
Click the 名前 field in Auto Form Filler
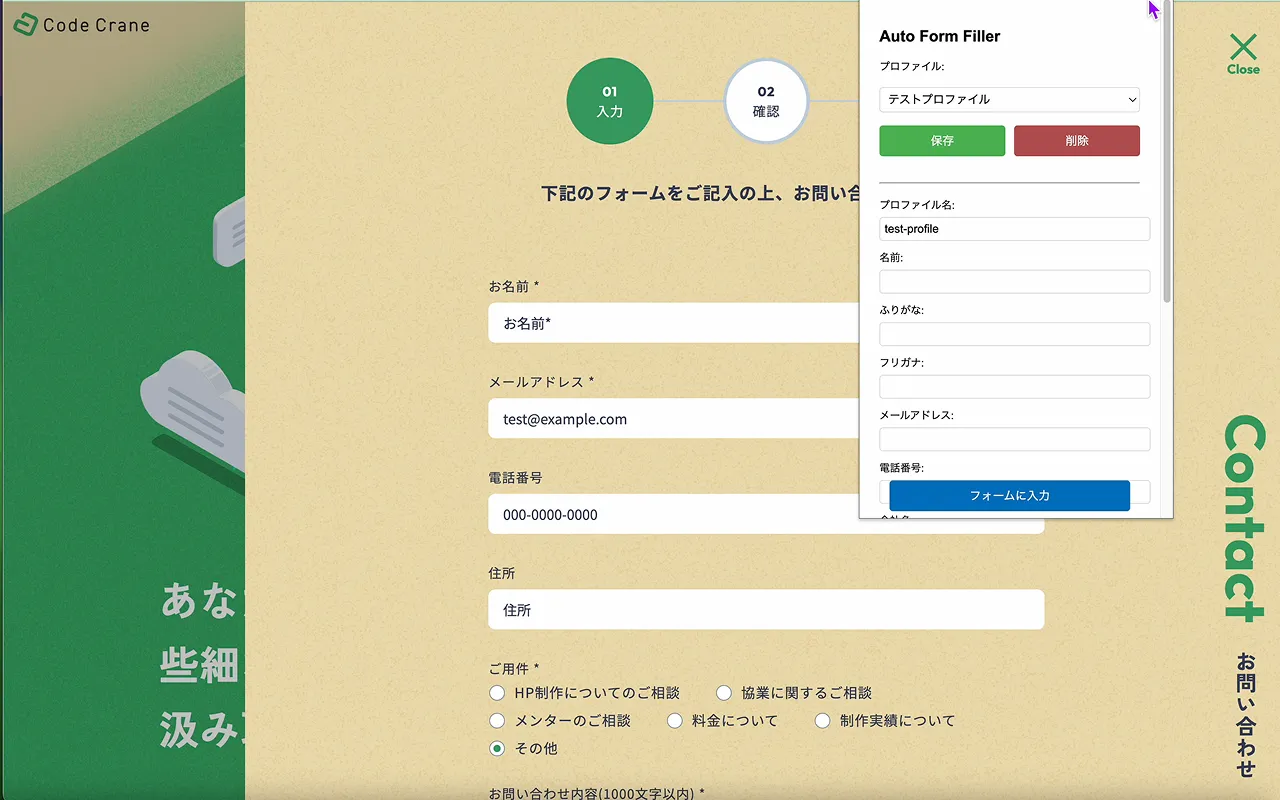tap(1014, 282)
